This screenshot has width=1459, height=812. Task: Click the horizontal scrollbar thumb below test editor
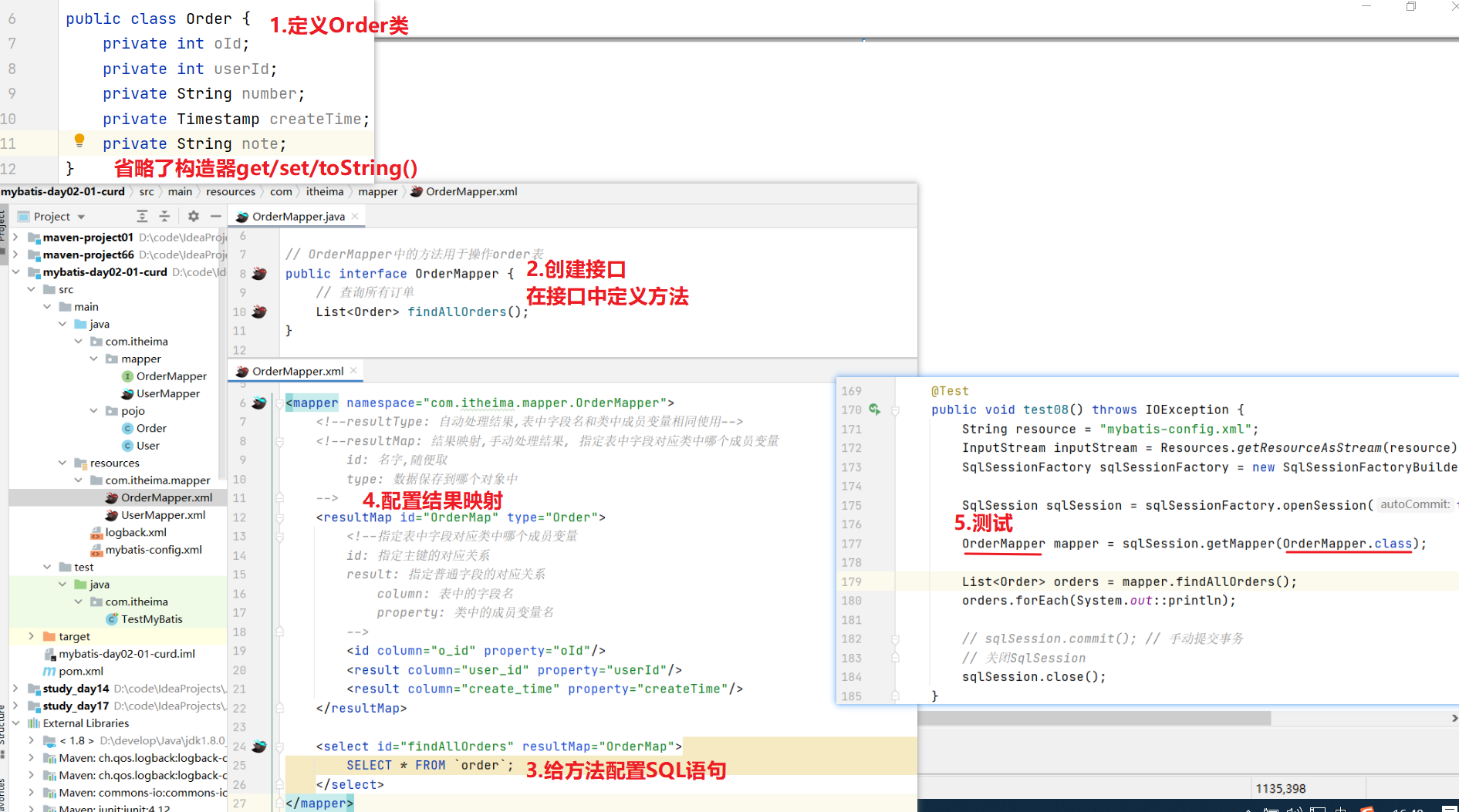(x=1094, y=718)
